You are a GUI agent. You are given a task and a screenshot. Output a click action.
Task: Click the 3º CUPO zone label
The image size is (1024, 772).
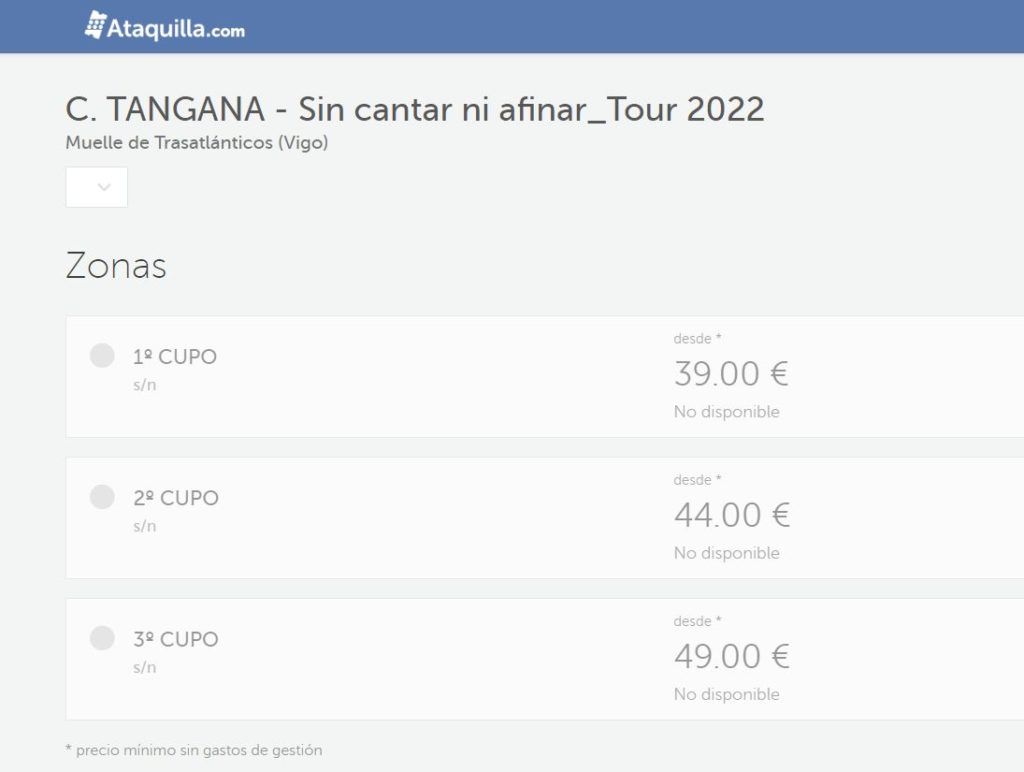point(176,639)
